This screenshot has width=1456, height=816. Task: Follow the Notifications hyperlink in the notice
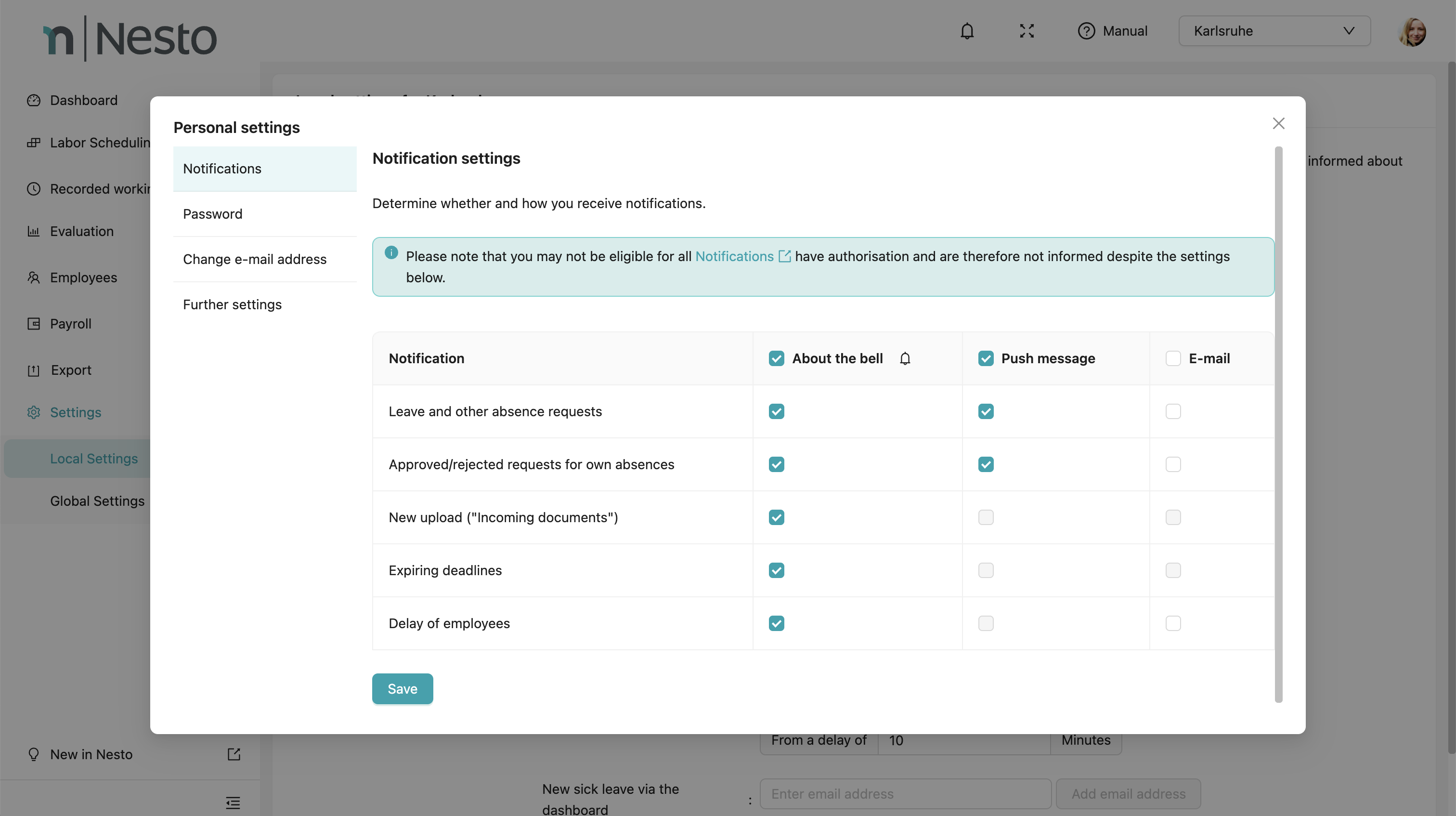pyautogui.click(x=734, y=256)
